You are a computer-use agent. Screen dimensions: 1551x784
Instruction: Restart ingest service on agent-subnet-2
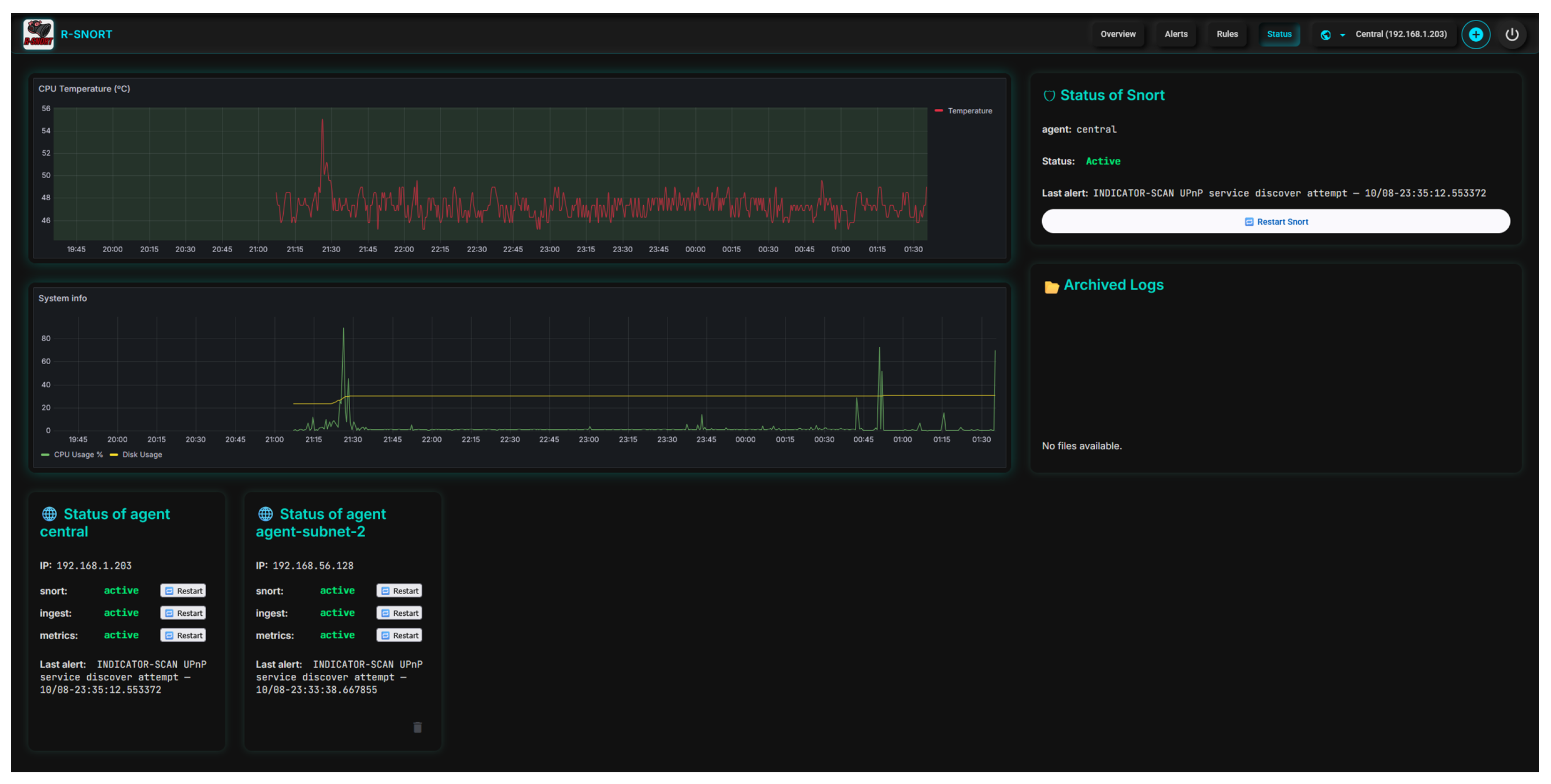[x=399, y=613]
